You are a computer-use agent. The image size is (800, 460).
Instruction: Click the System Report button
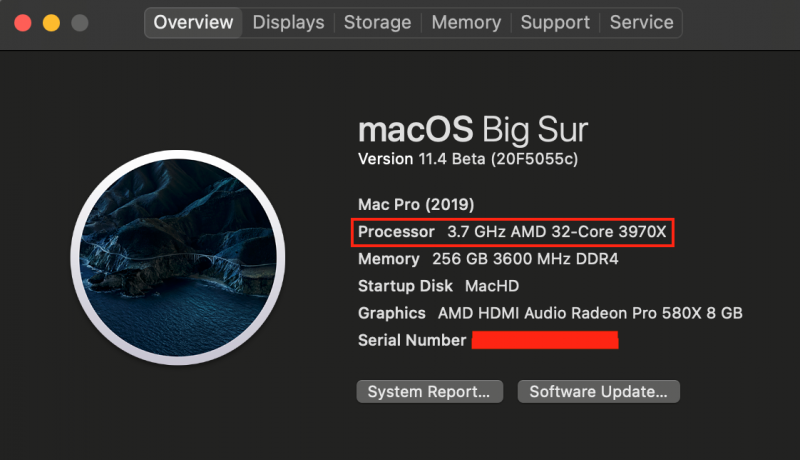428,391
